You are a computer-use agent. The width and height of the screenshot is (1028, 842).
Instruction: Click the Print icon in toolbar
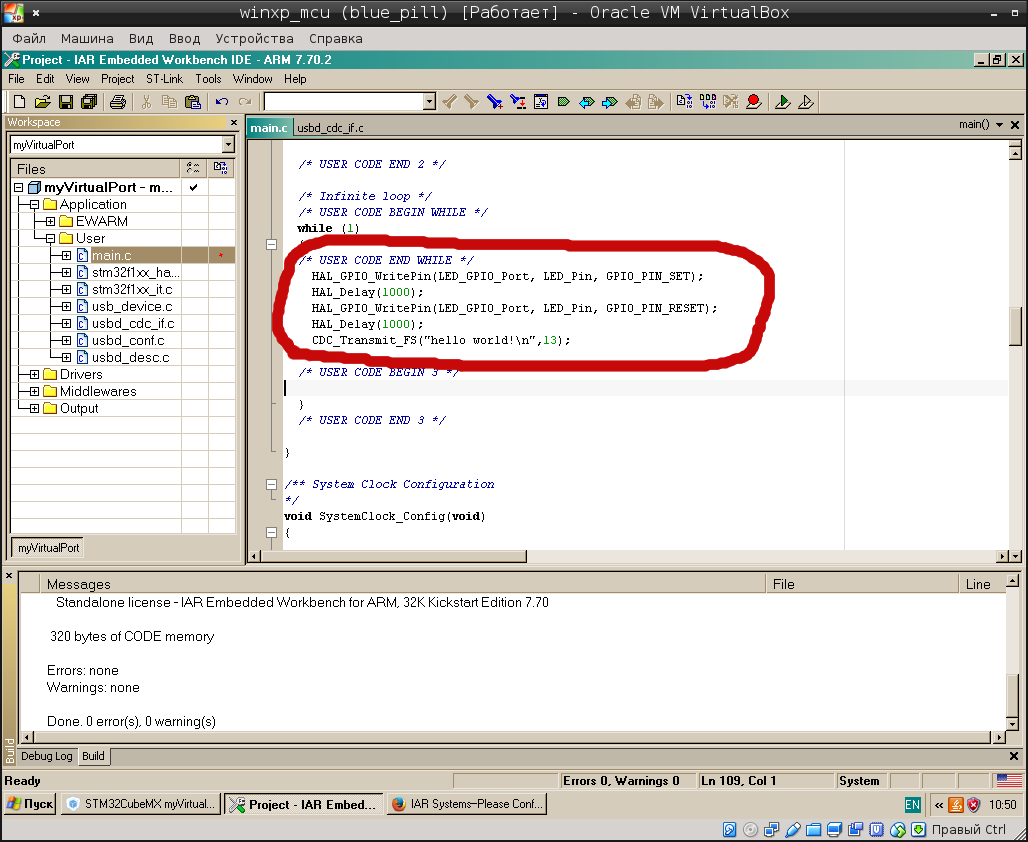(x=118, y=102)
